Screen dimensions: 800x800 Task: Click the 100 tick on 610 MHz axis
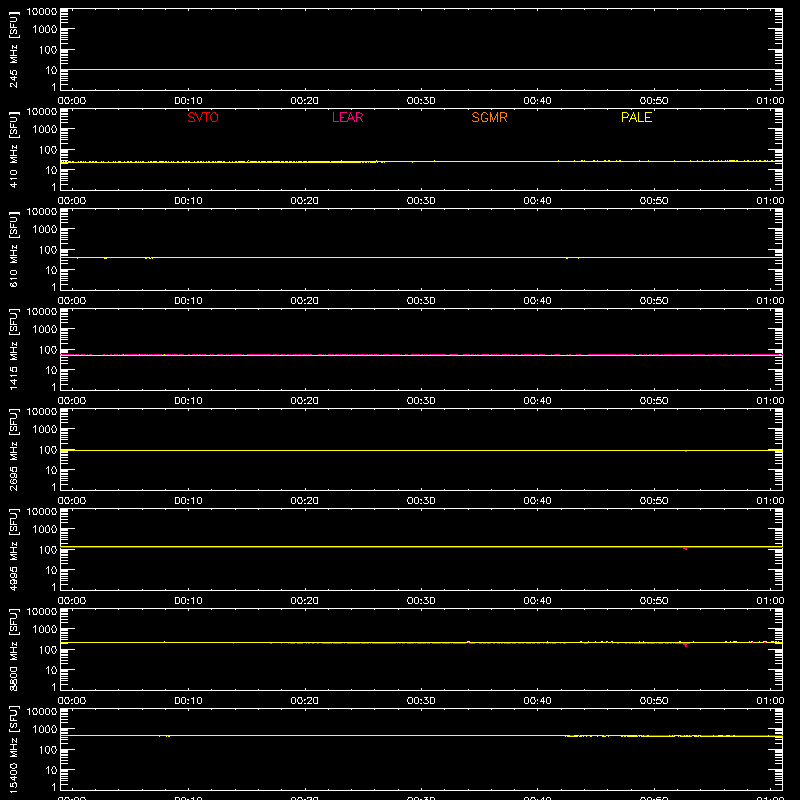[48, 249]
